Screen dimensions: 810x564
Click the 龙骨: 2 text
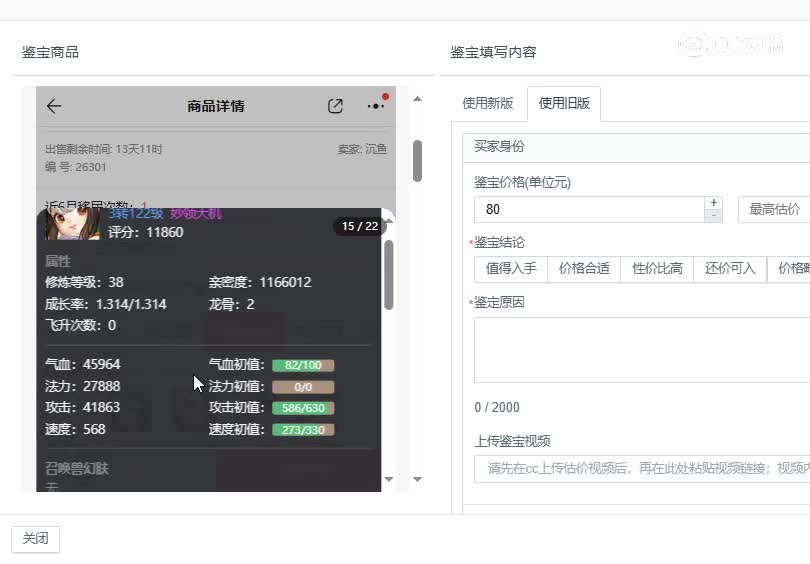point(231,304)
